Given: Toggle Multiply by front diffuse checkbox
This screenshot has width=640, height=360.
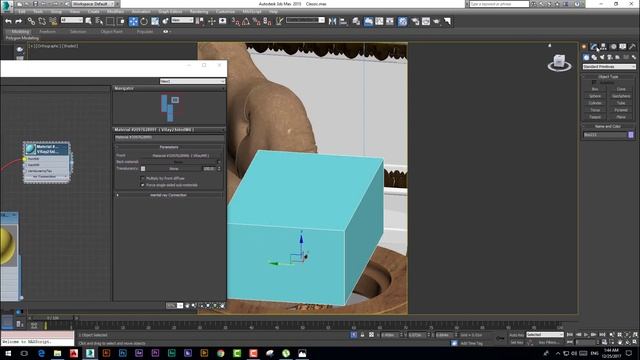Looking at the screenshot, I should pos(142,178).
